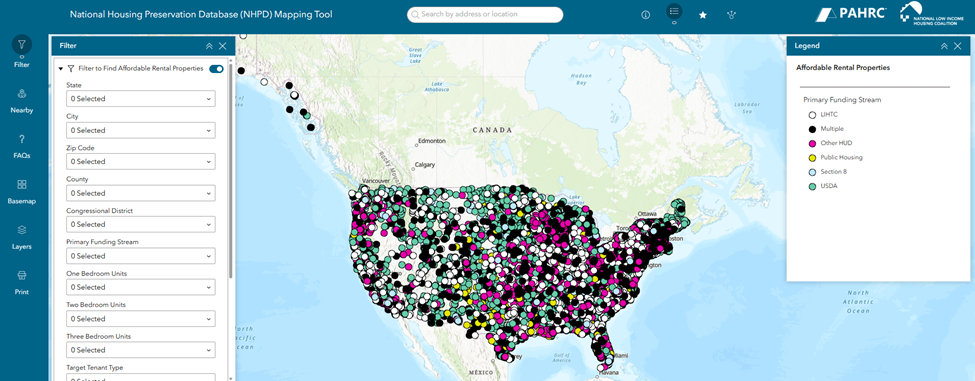Open the State dropdown

point(141,99)
